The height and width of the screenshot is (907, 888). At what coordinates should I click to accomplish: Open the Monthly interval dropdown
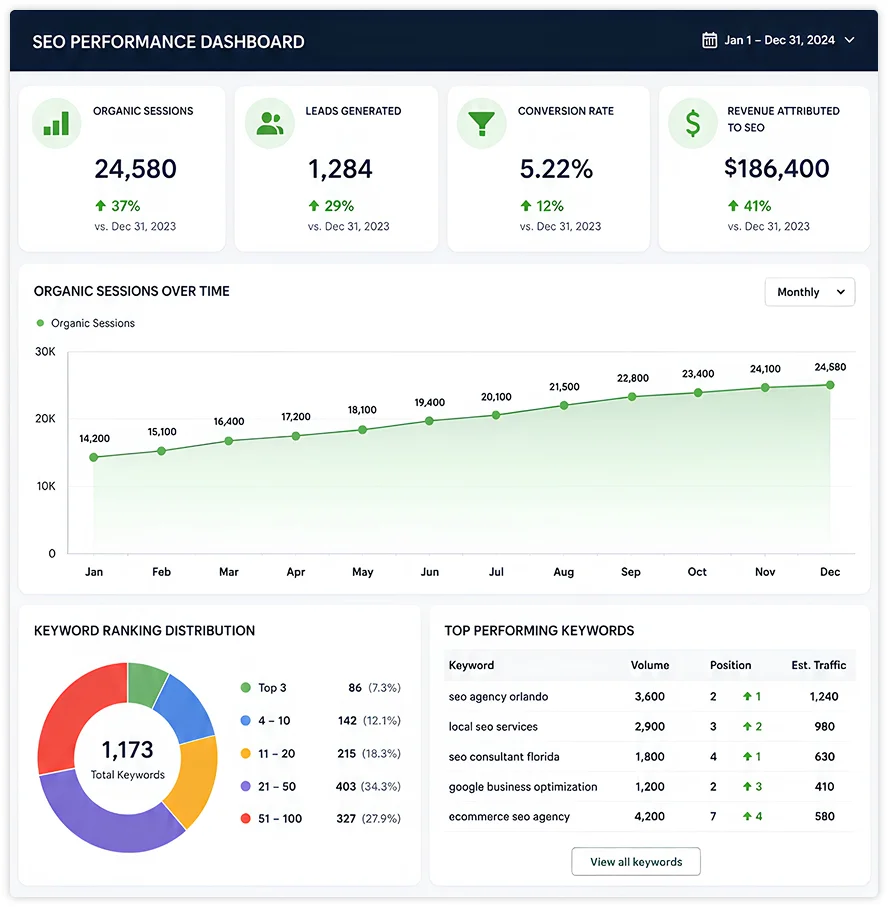point(809,292)
